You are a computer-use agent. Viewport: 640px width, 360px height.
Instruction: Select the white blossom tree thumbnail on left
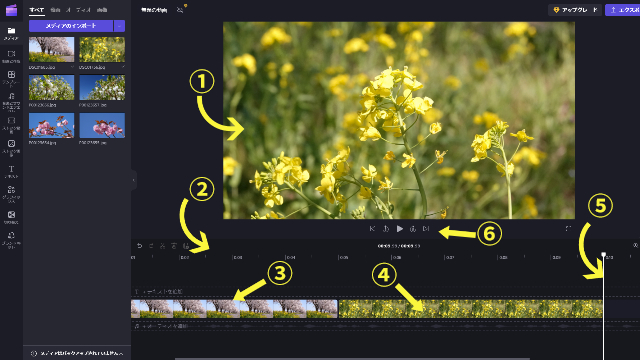tap(51, 87)
